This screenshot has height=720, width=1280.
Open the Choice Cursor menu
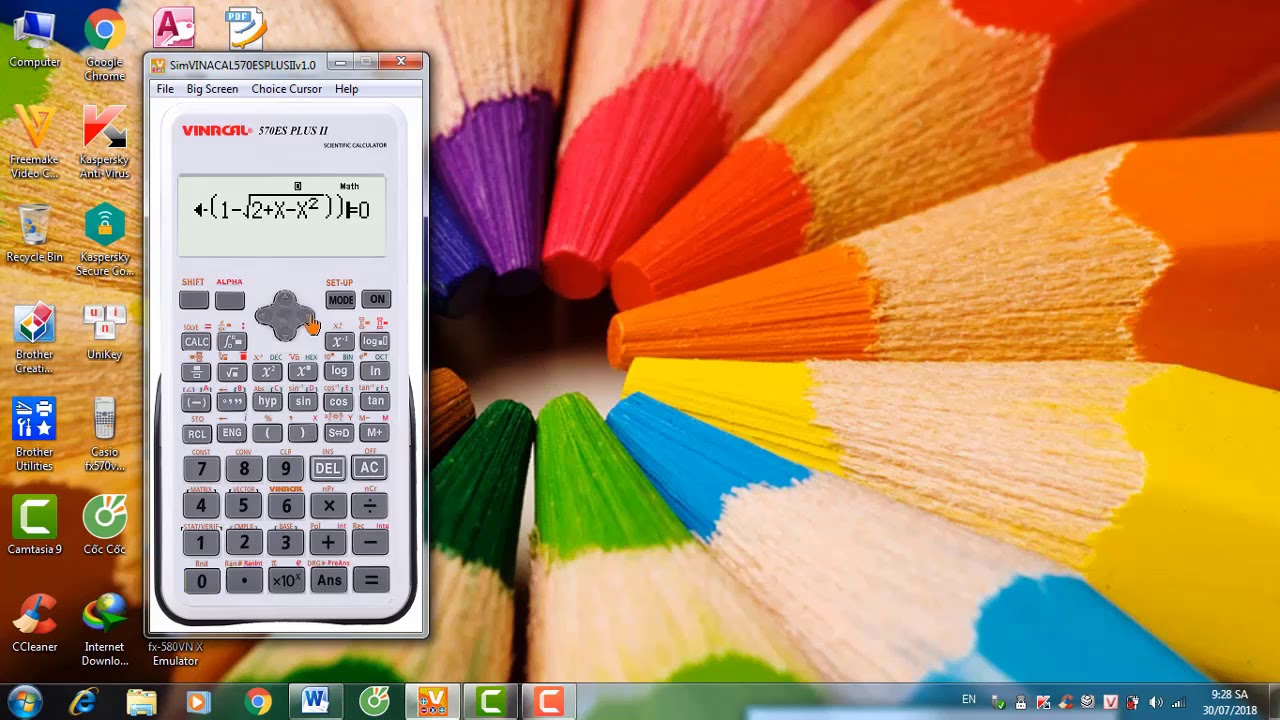287,89
